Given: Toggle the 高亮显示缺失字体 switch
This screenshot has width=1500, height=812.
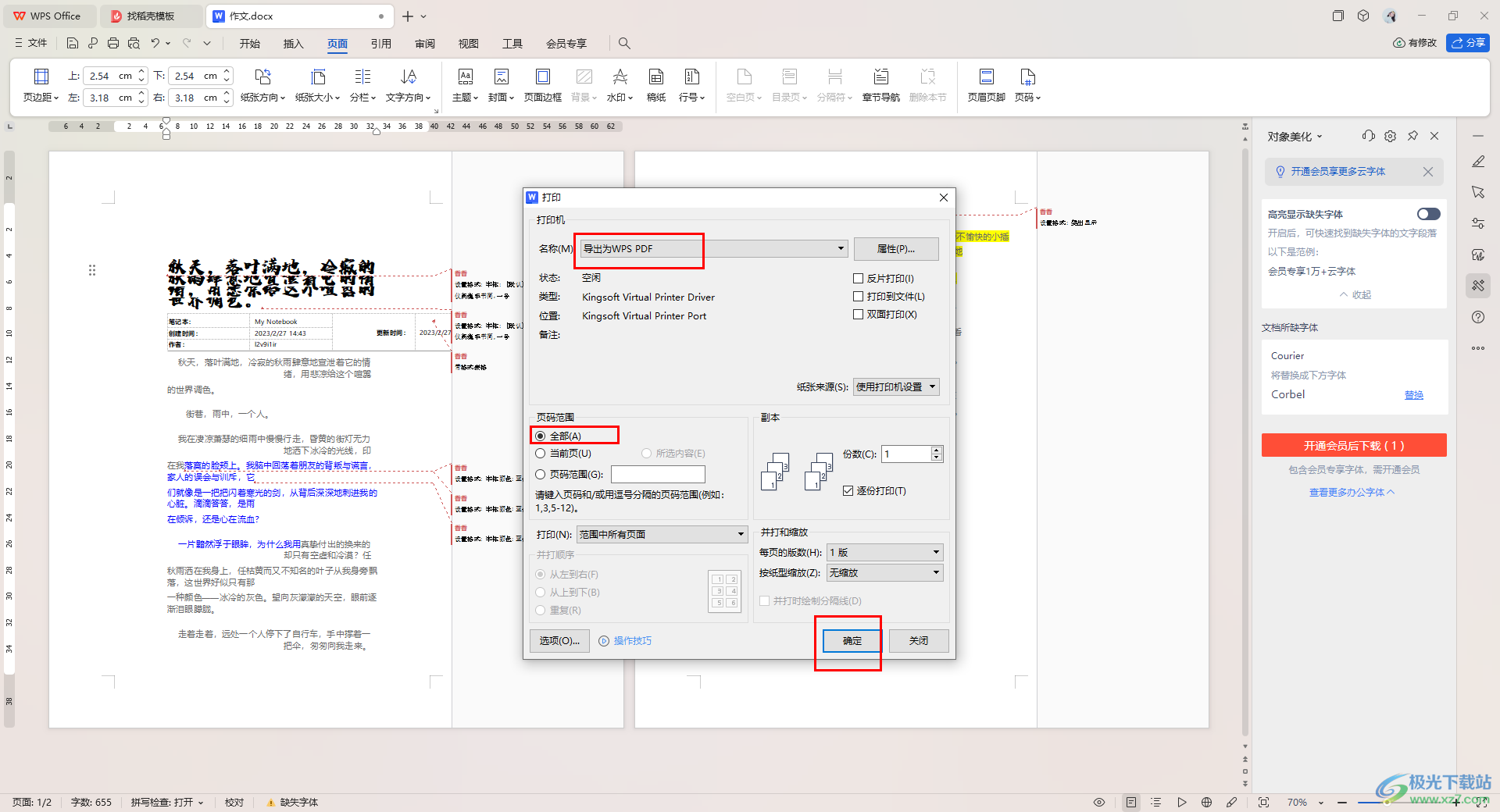Looking at the screenshot, I should click(1428, 214).
